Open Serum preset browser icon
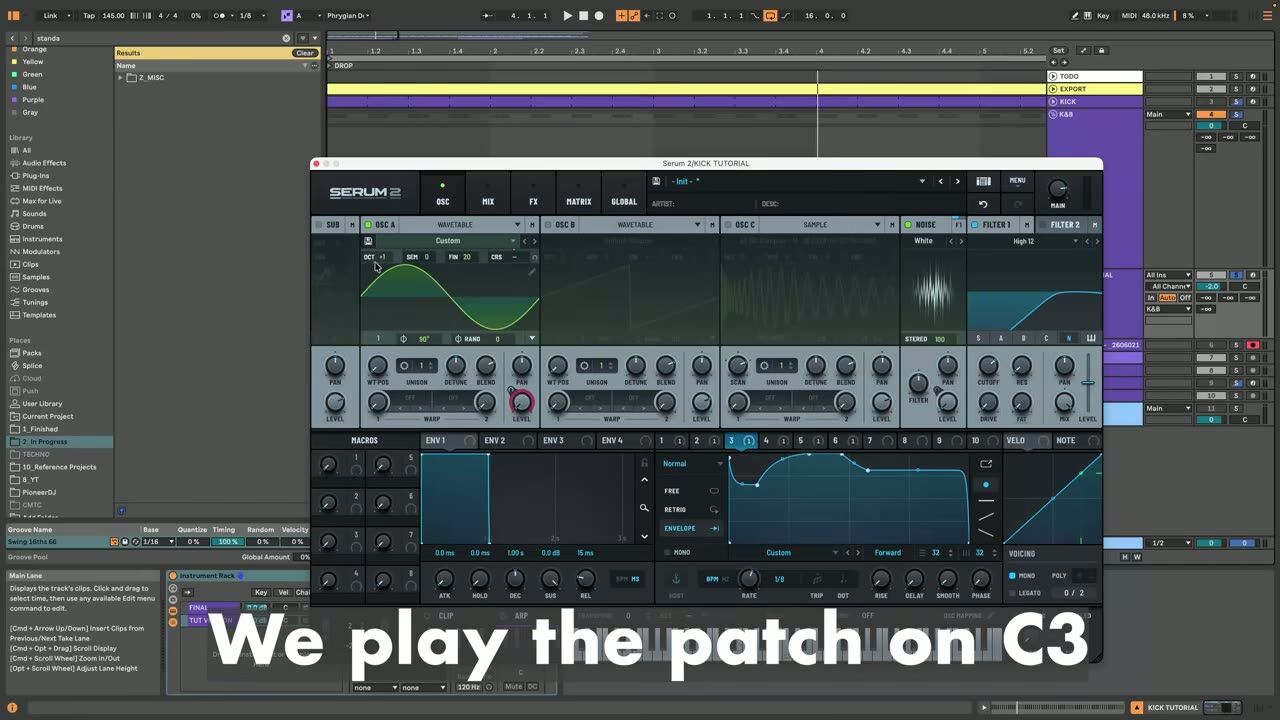Image resolution: width=1280 pixels, height=720 pixels. tap(983, 182)
